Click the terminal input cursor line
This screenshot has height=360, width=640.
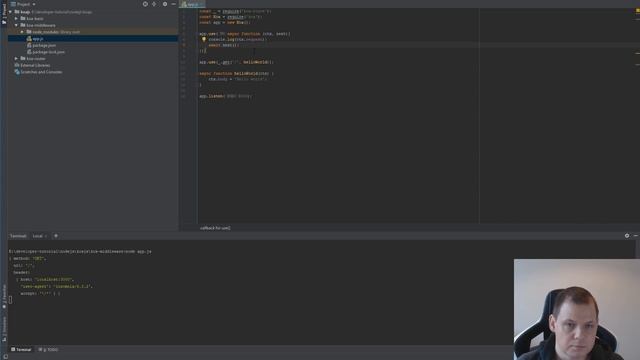(11, 300)
